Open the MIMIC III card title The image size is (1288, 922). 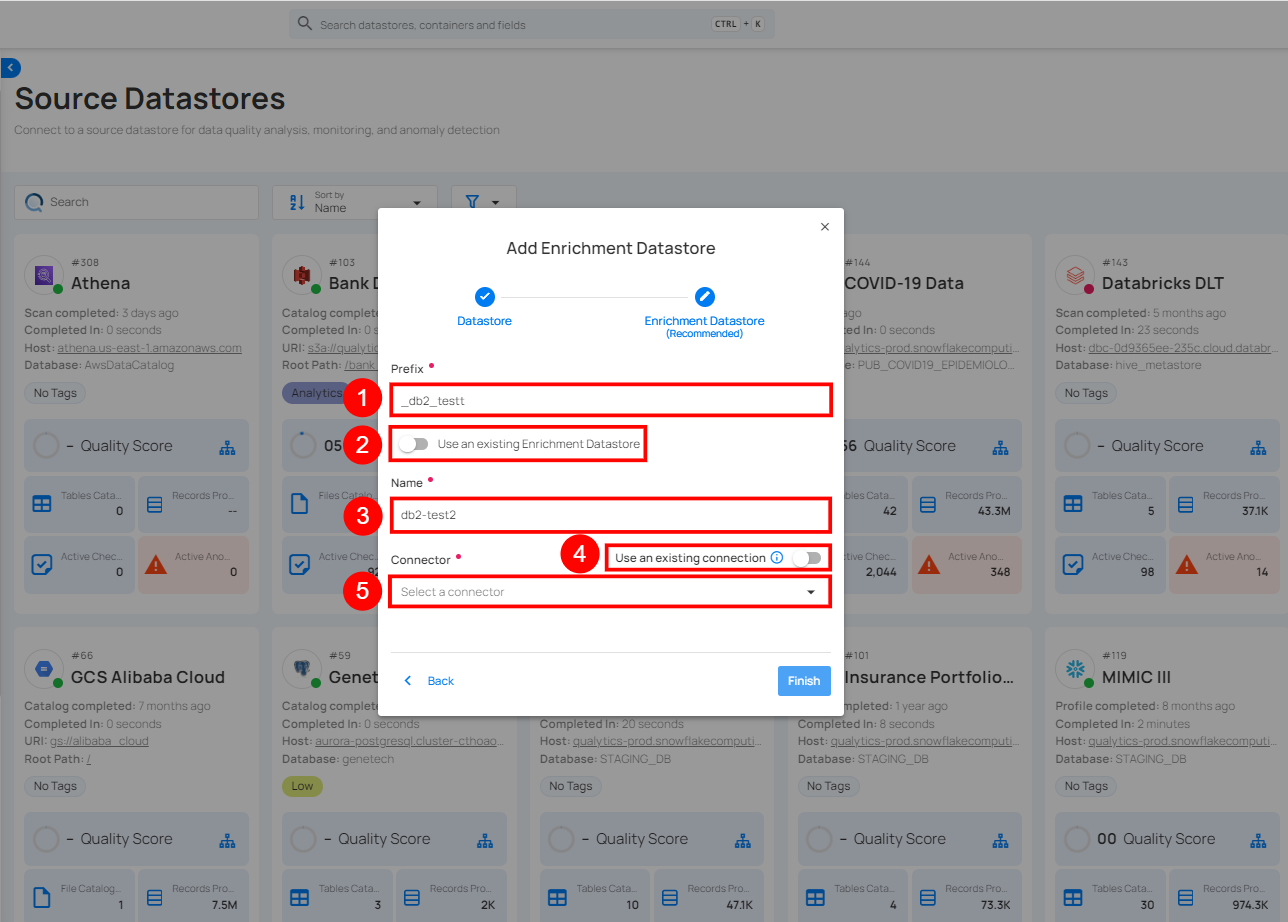pos(1136,677)
